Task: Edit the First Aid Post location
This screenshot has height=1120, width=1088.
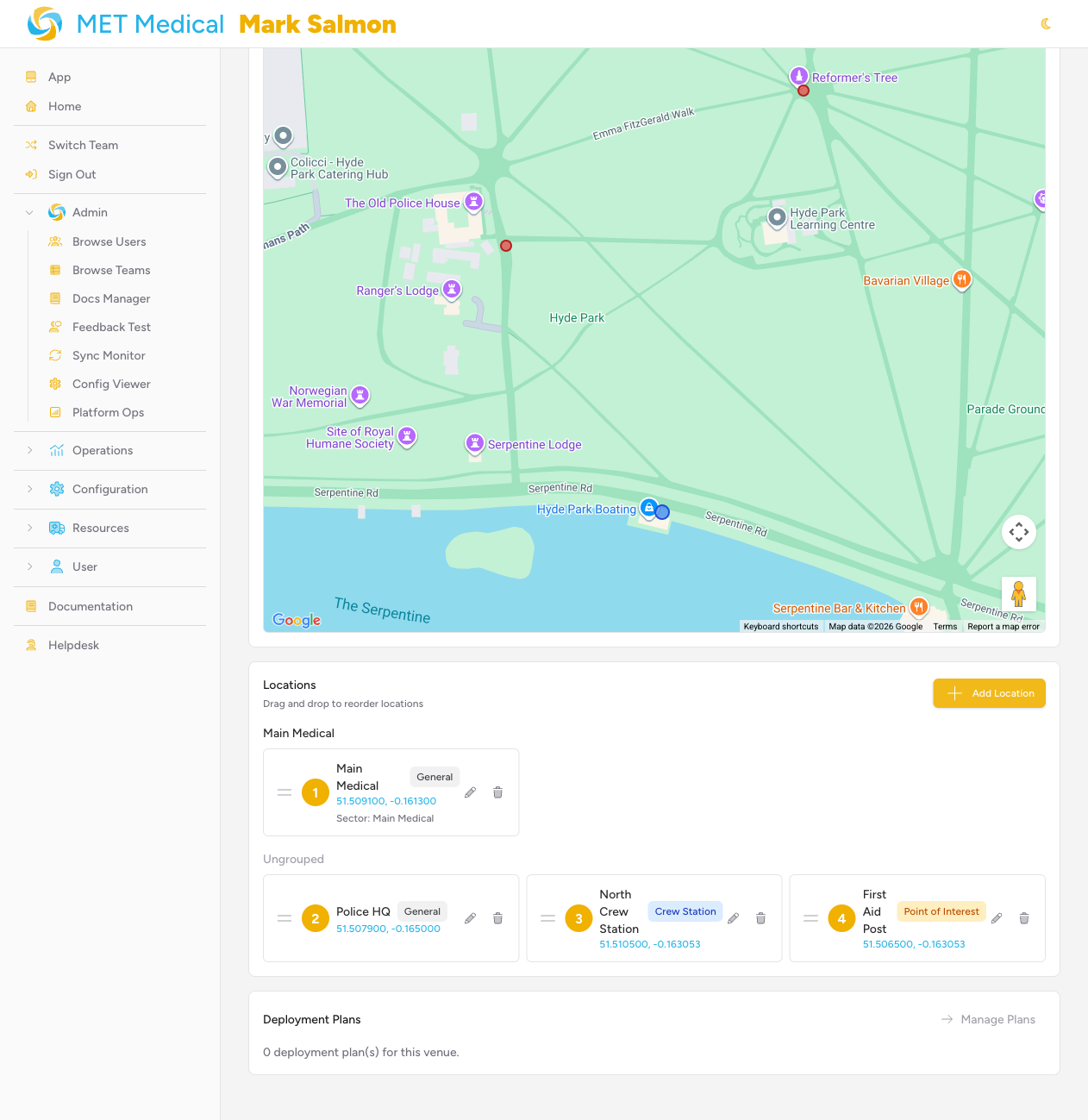Action: pos(997,918)
